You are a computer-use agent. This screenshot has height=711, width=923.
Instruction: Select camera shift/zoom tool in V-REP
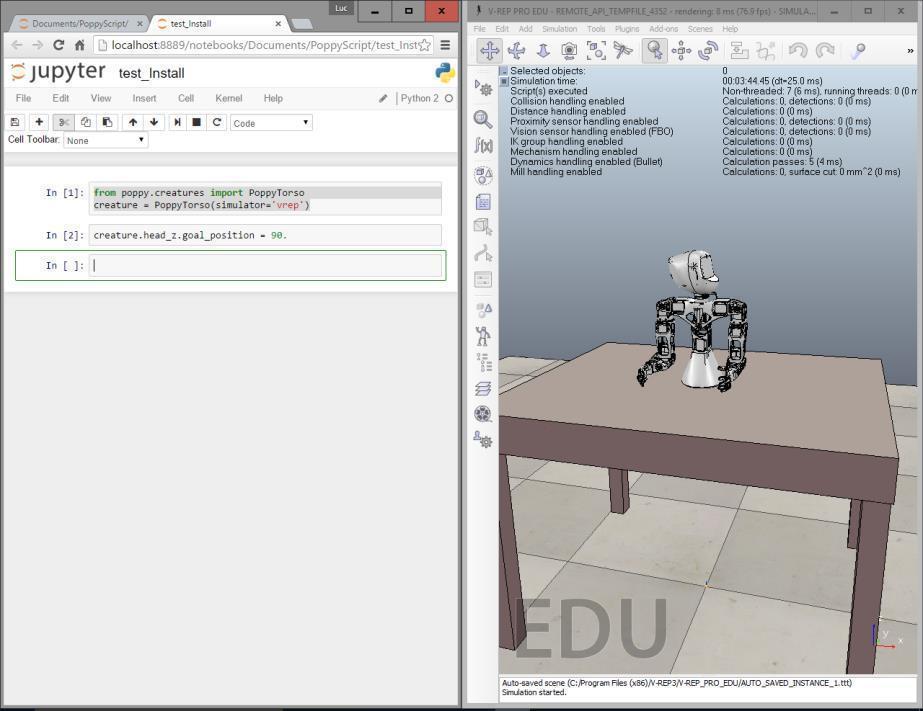pyautogui.click(x=543, y=51)
